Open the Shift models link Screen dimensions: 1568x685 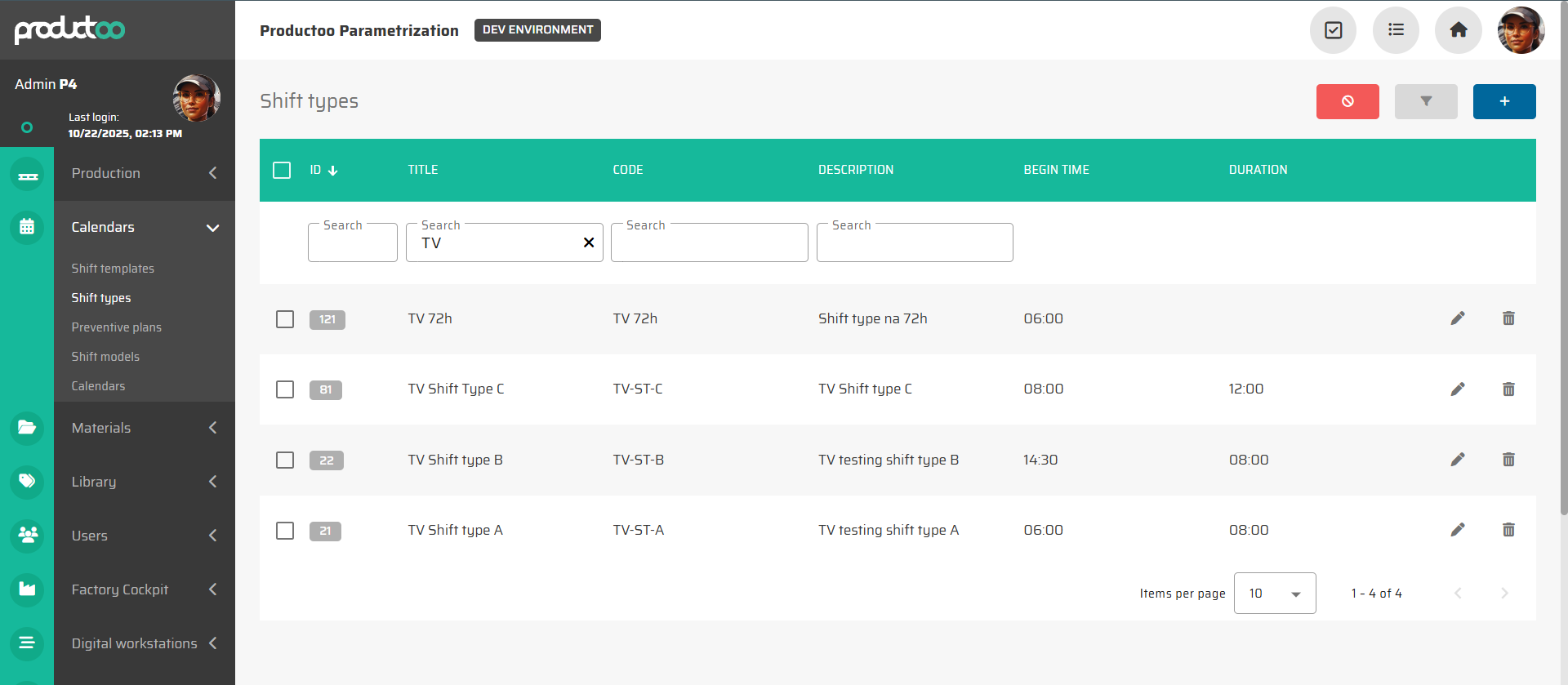(105, 357)
